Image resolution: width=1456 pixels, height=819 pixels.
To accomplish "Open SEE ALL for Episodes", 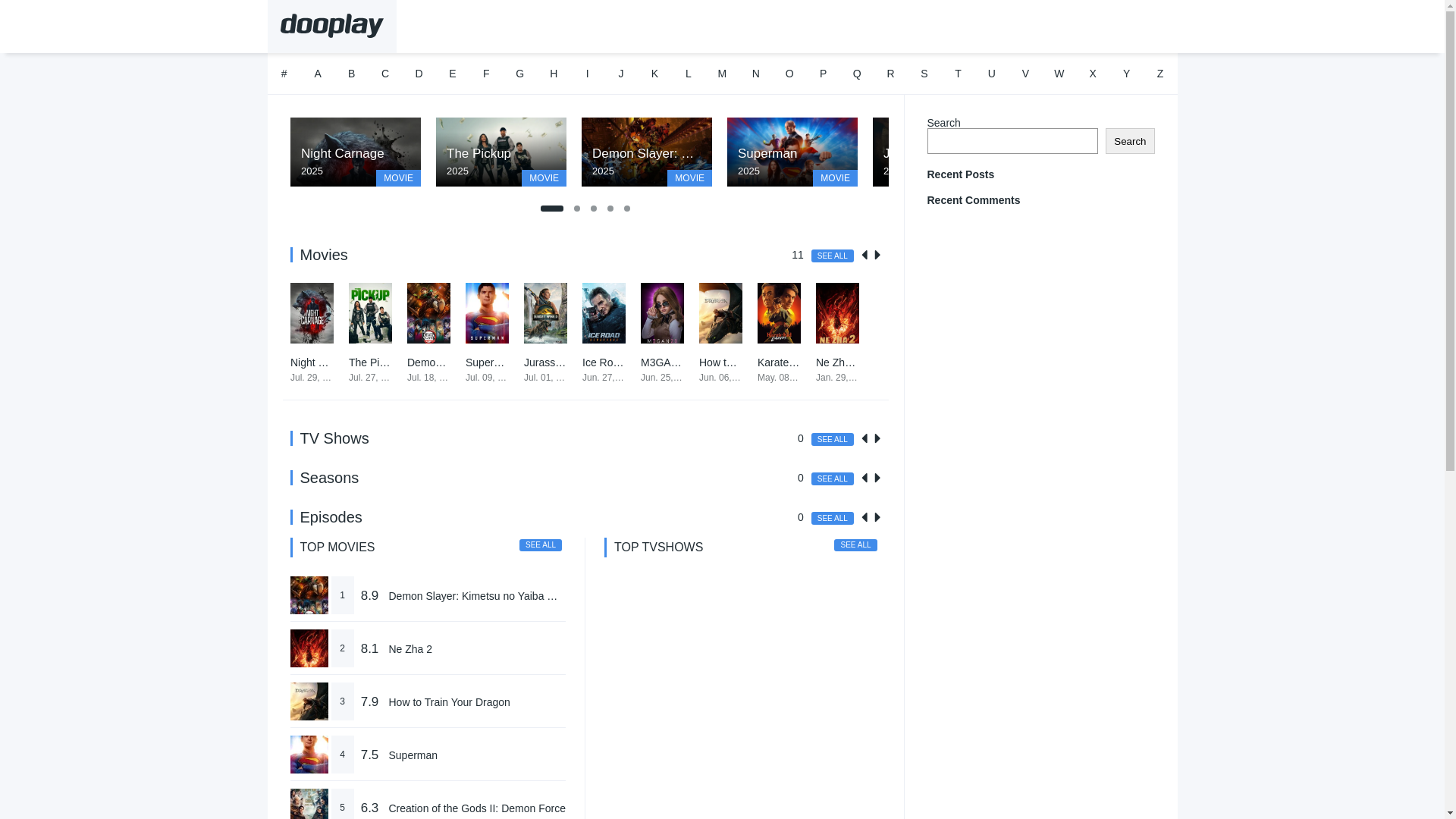I will pyautogui.click(x=832, y=519).
